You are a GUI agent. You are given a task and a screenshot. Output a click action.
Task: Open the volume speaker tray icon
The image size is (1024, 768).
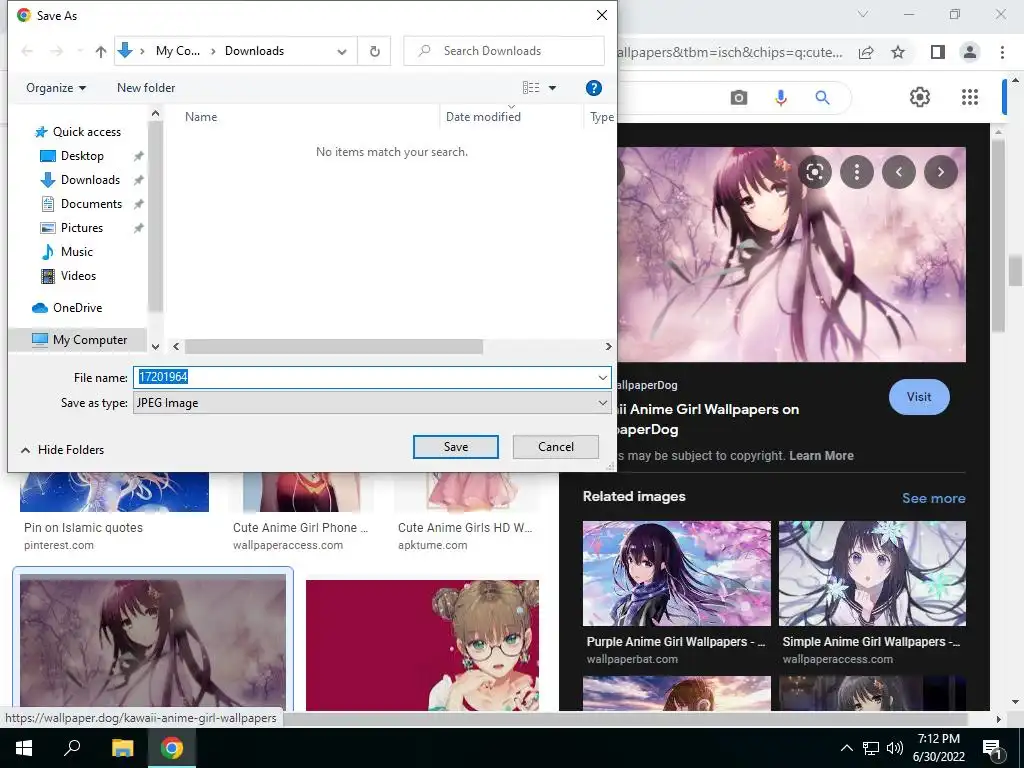point(895,748)
